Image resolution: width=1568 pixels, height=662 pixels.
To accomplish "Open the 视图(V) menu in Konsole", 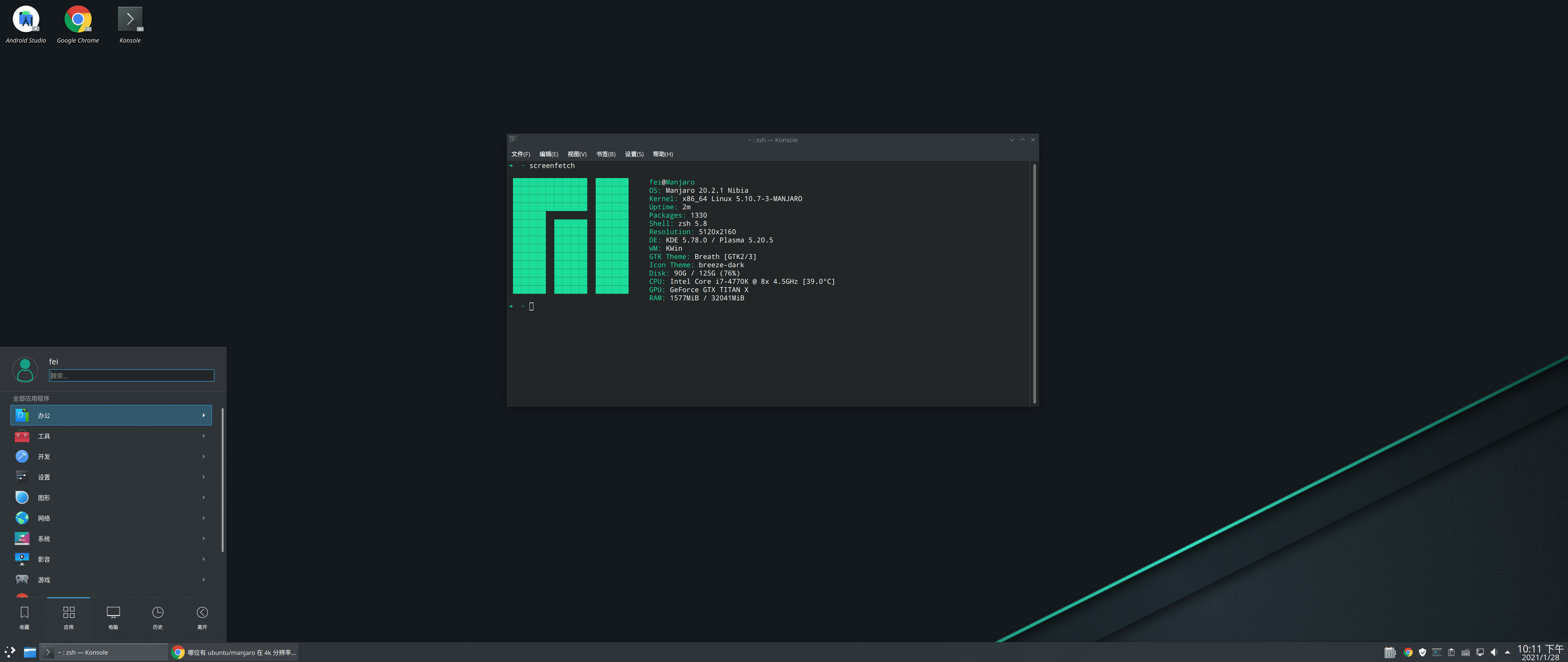I will click(577, 154).
